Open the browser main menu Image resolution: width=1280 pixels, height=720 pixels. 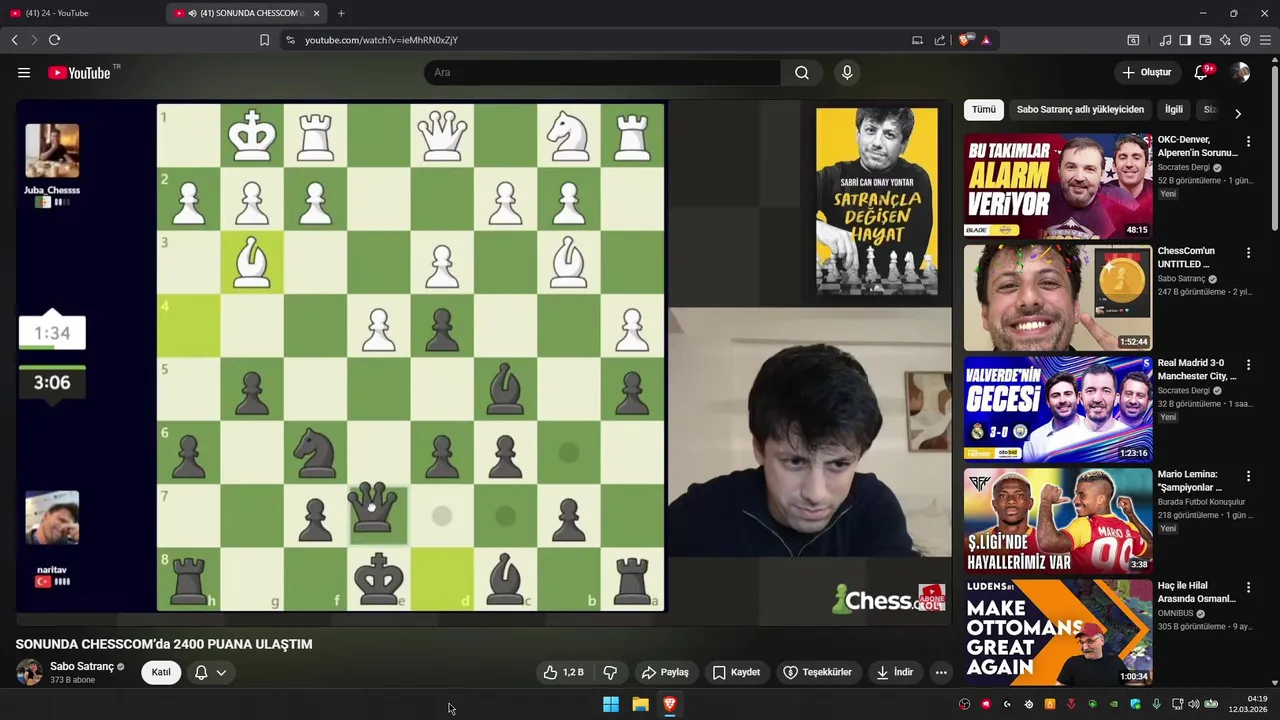click(1266, 40)
